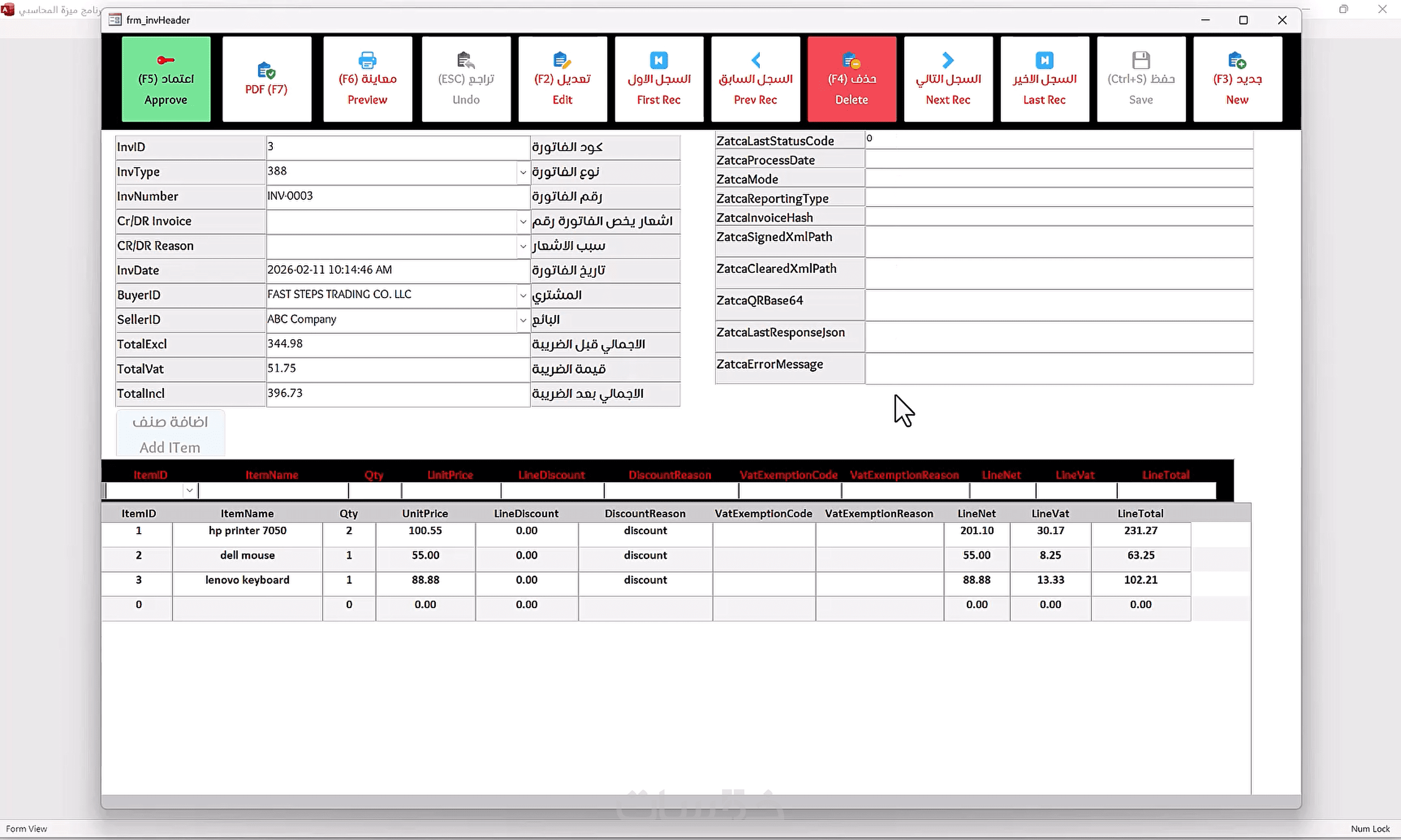Select the hp printer 7050 row name
This screenshot has width=1401, height=840.
point(247,531)
